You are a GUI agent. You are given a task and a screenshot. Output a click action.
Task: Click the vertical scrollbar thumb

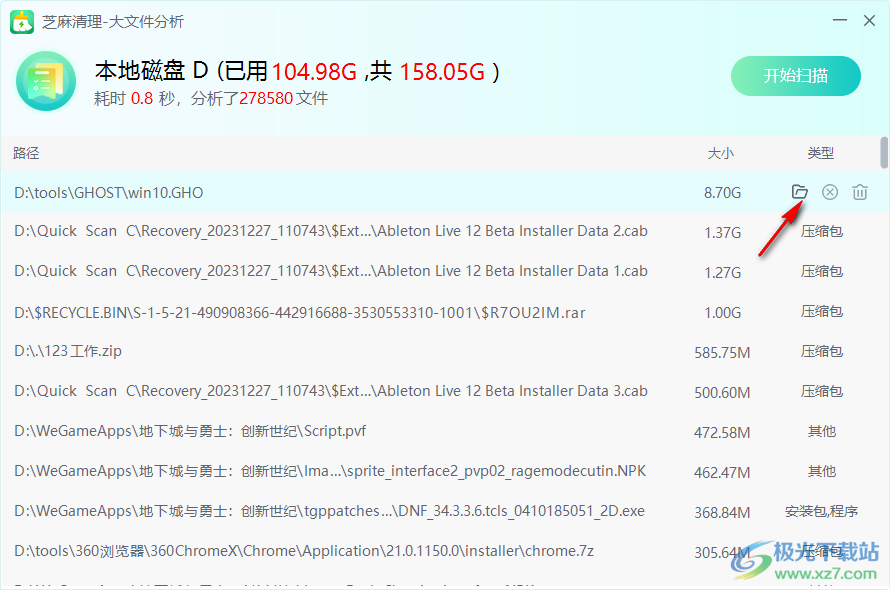[884, 153]
